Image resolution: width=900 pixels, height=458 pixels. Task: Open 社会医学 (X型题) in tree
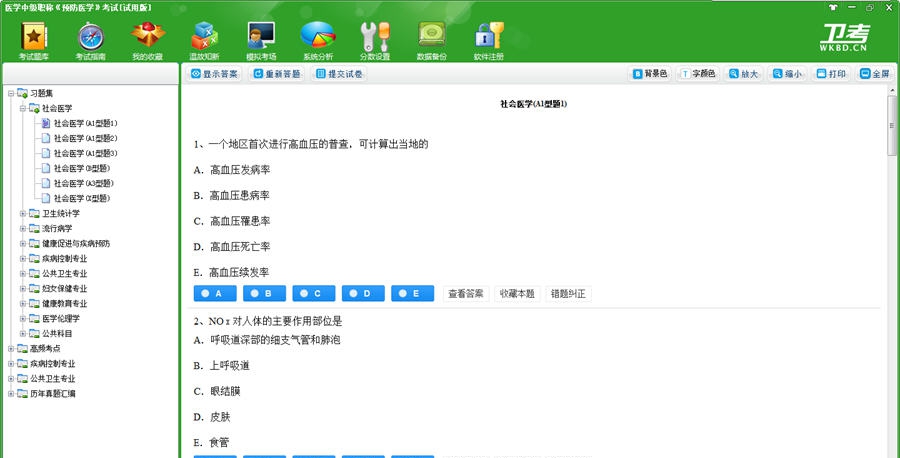click(x=82, y=198)
